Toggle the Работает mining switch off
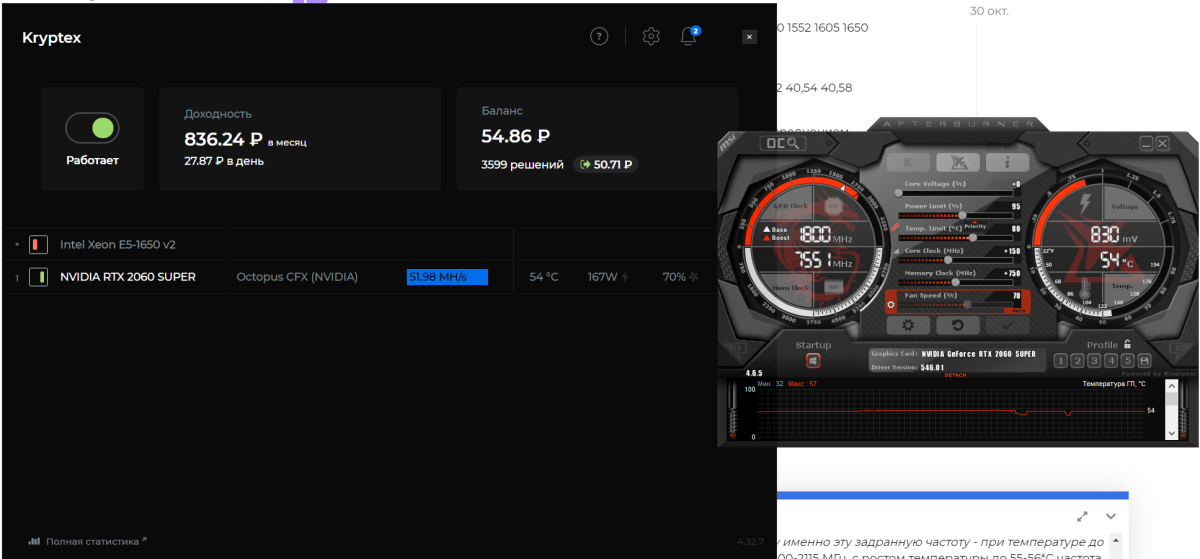The image size is (1200, 559). pyautogui.click(x=92, y=128)
